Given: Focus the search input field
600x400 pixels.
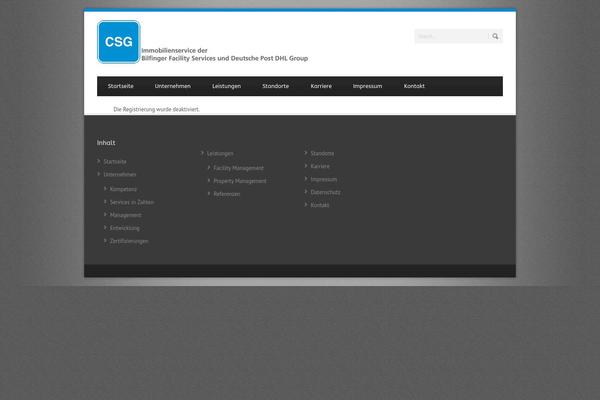Looking at the screenshot, I should point(452,36).
